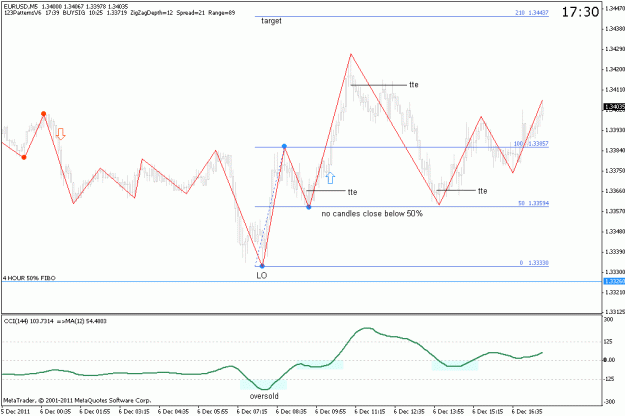Click the '6 Dec 00:35' time axis label
This screenshot has height=416, width=625.
coord(55,411)
